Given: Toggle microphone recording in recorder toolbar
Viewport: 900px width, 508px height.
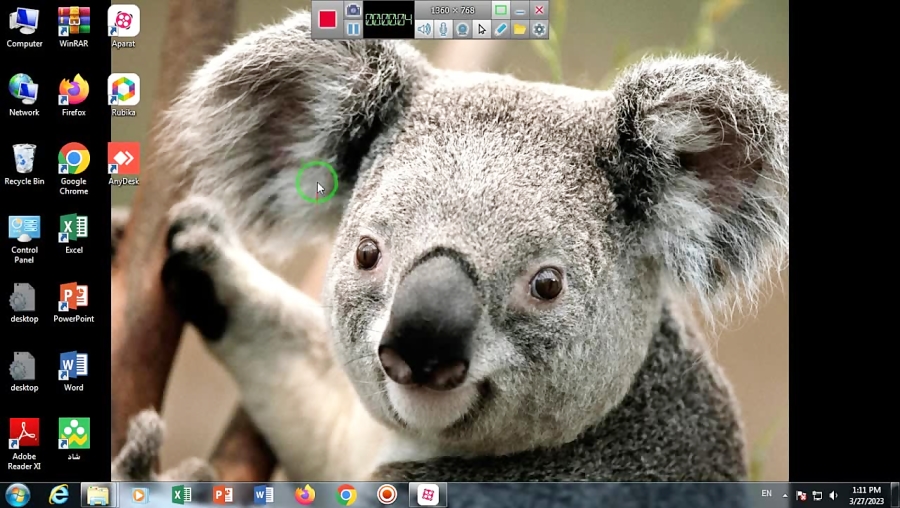Looking at the screenshot, I should tap(443, 29).
